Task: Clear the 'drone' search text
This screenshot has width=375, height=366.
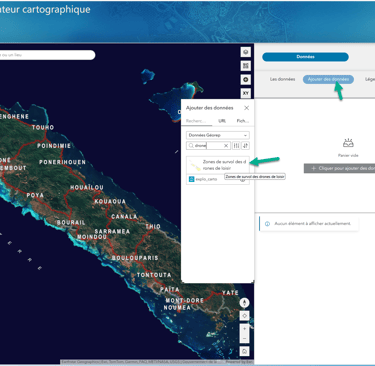Action: coord(226,146)
